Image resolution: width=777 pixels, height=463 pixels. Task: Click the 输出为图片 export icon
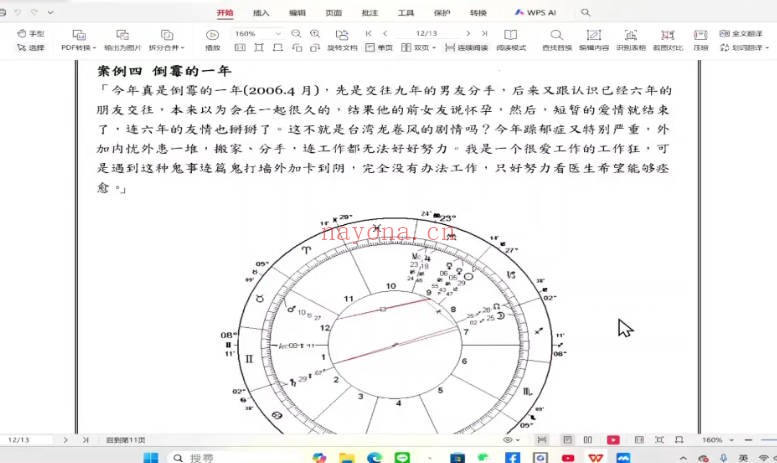(122, 35)
